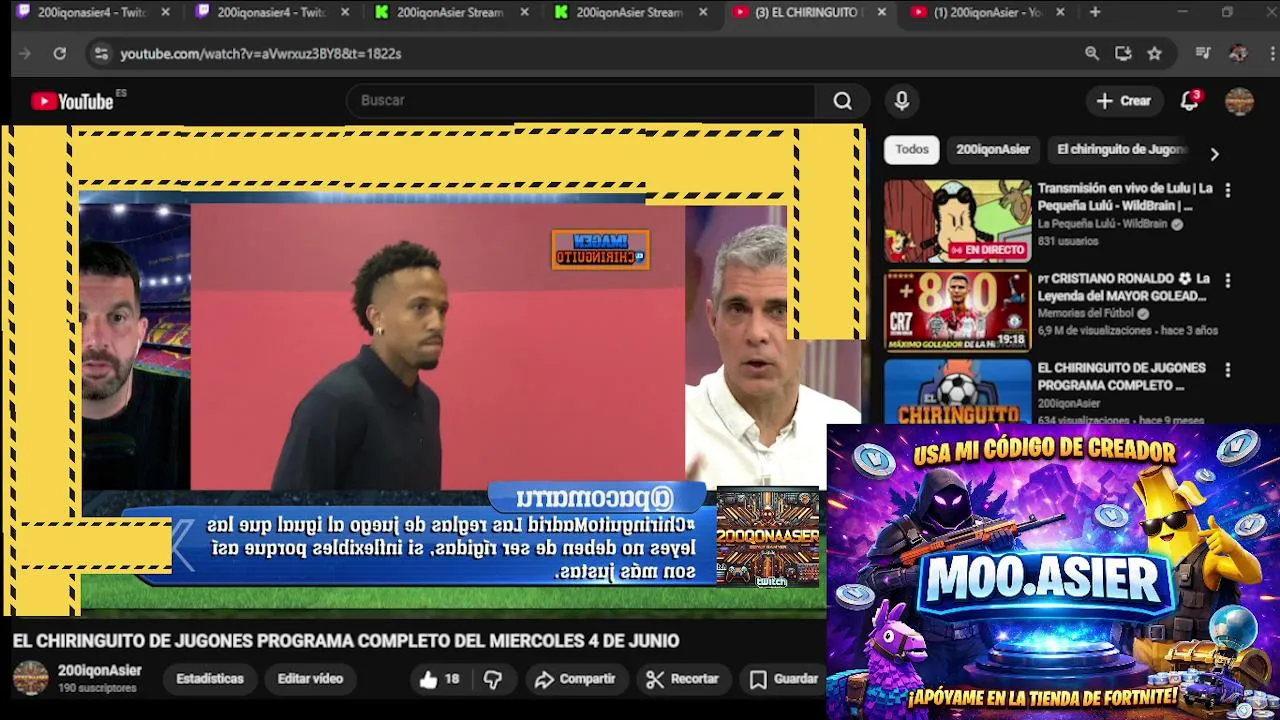1280x720 pixels.
Task: Open a new browser tab
Action: (1095, 13)
